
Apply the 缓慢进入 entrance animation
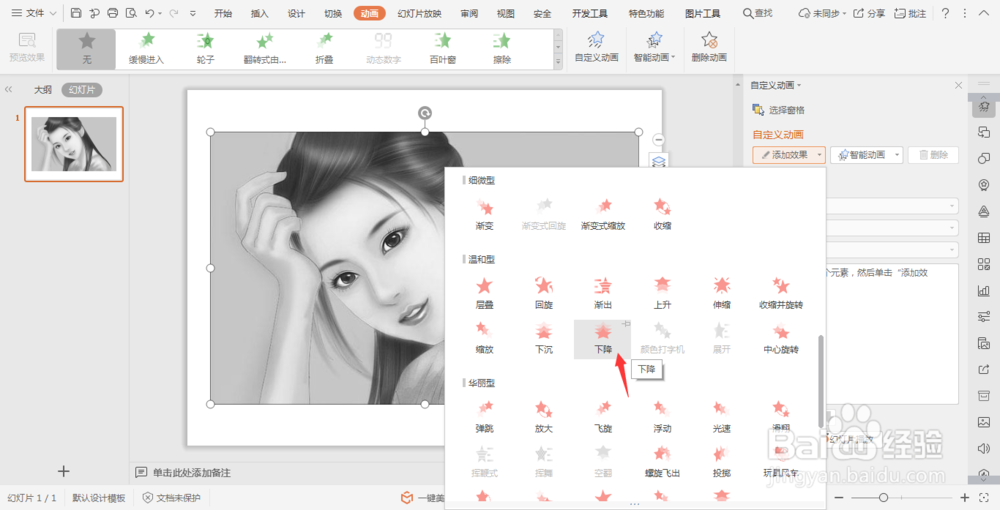pos(146,48)
